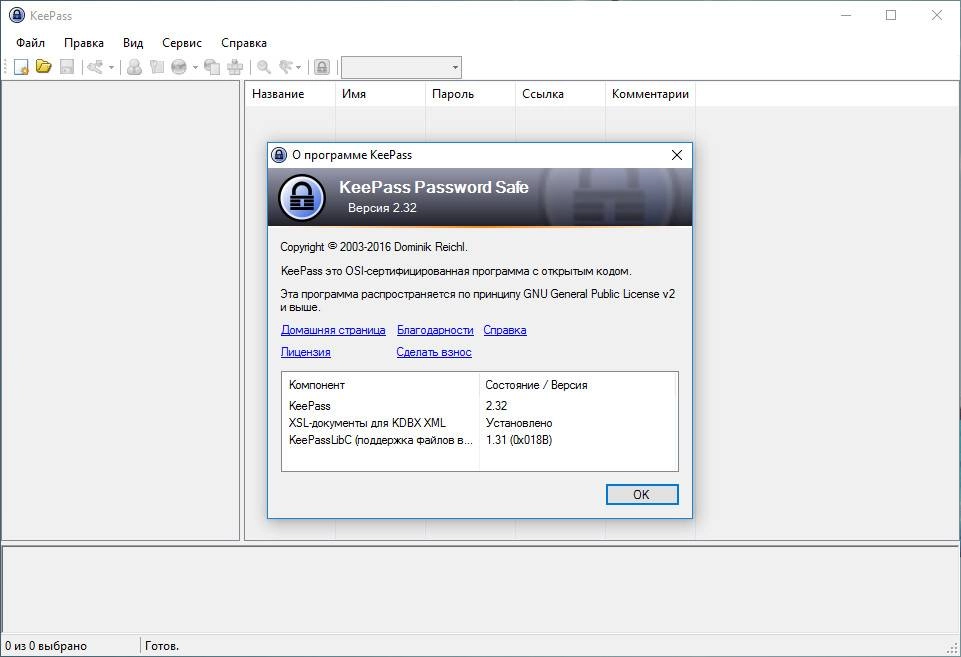961x657 pixels.
Task: Open the Сервис menu
Action: [x=181, y=43]
